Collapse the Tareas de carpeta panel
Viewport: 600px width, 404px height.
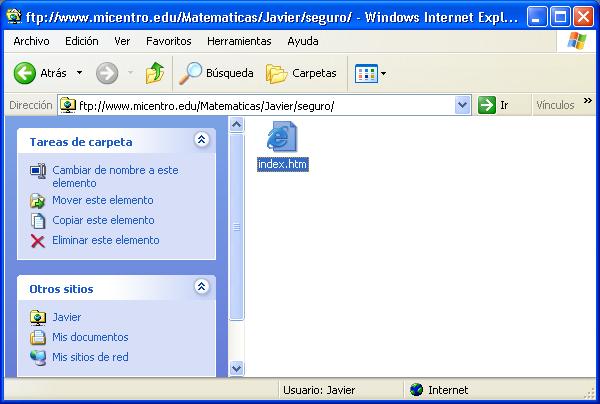tap(201, 141)
